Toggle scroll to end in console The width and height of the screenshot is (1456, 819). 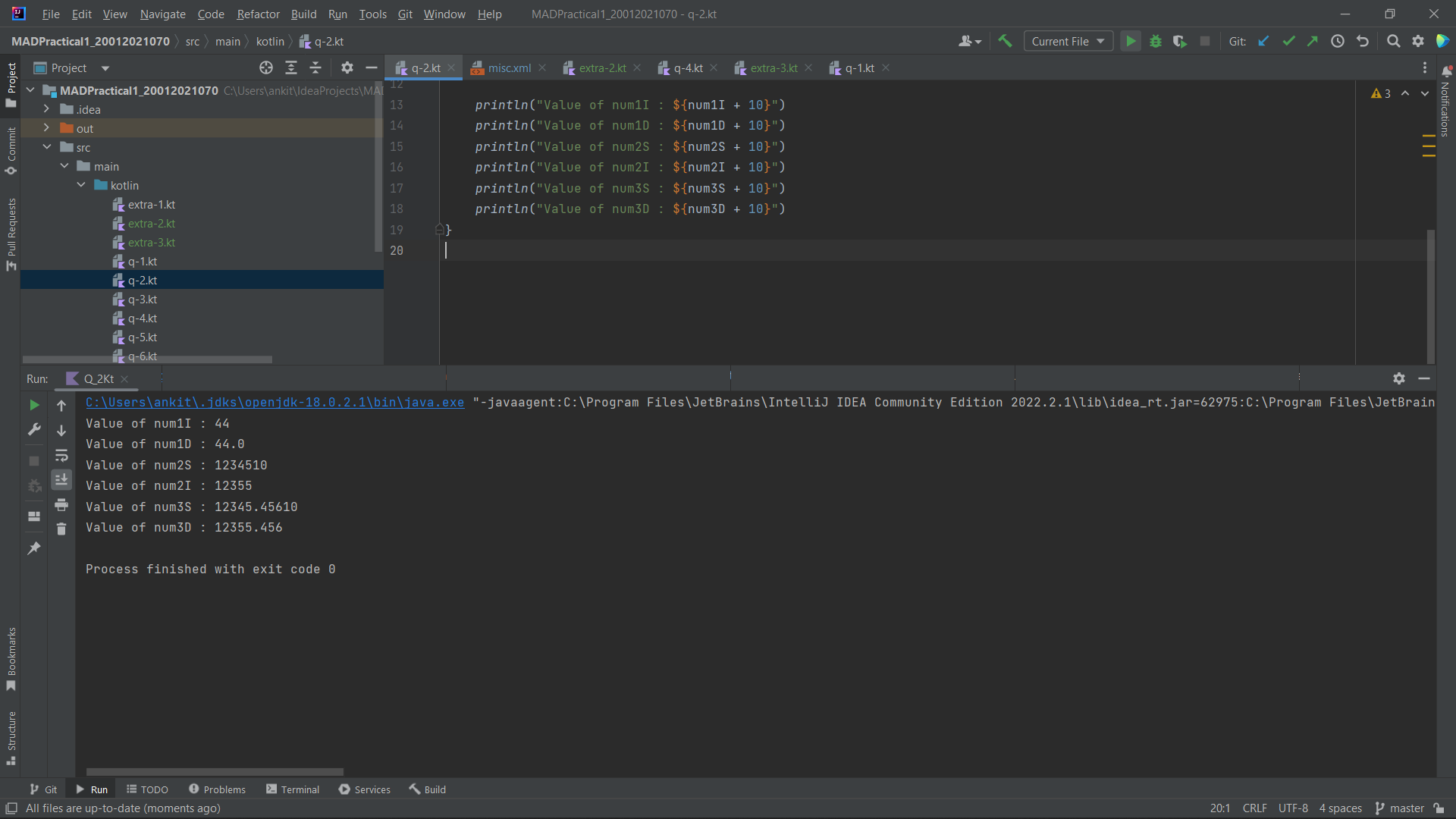[61, 480]
